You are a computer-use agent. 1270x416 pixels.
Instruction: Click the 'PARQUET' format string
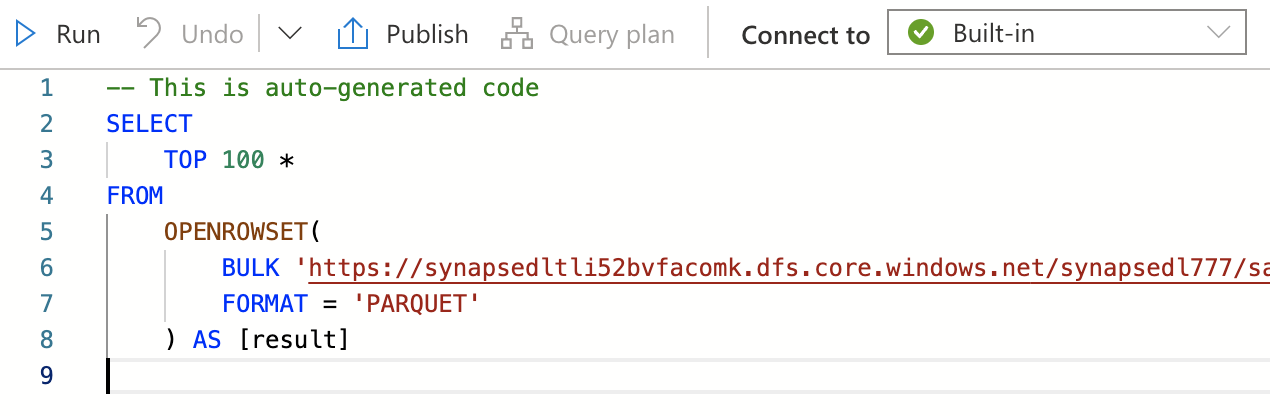click(423, 304)
